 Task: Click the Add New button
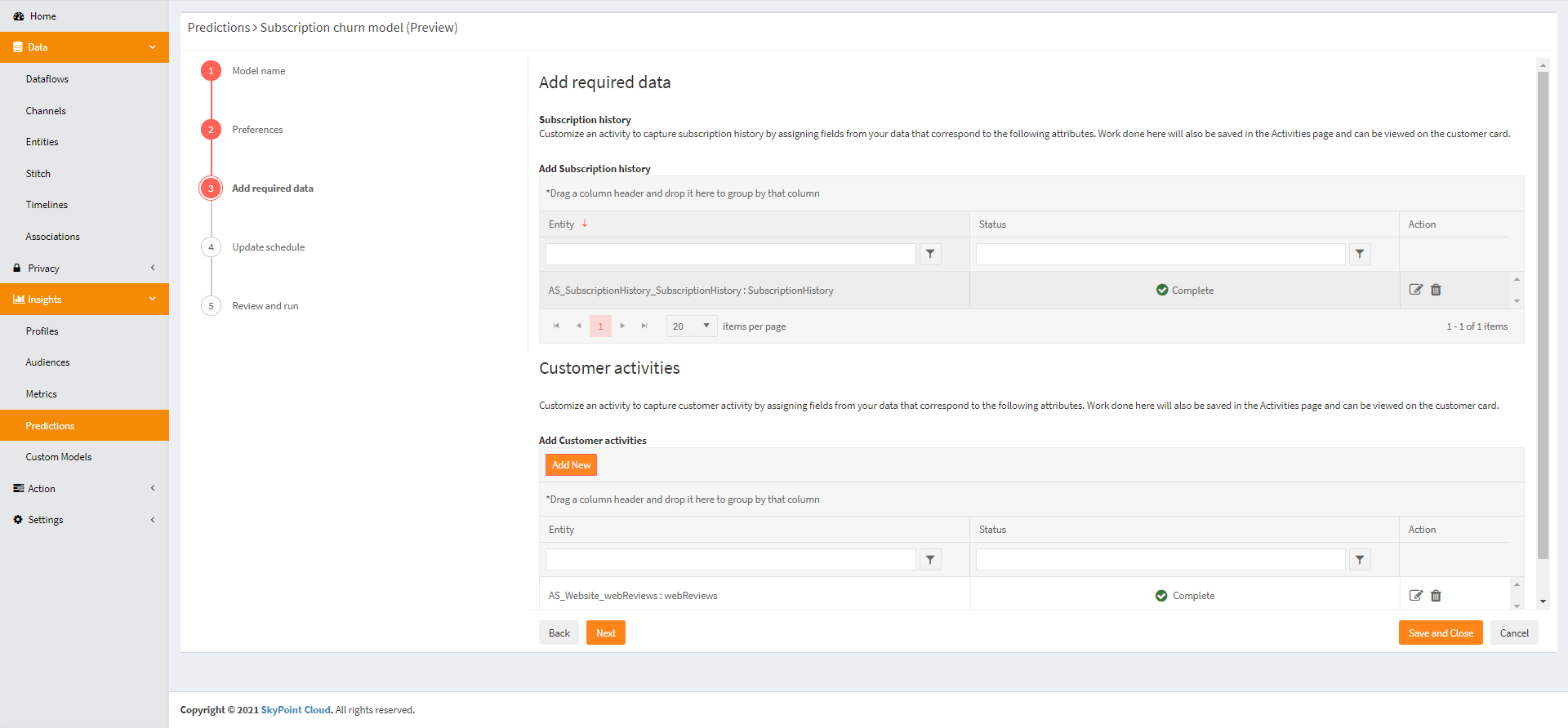[571, 465]
